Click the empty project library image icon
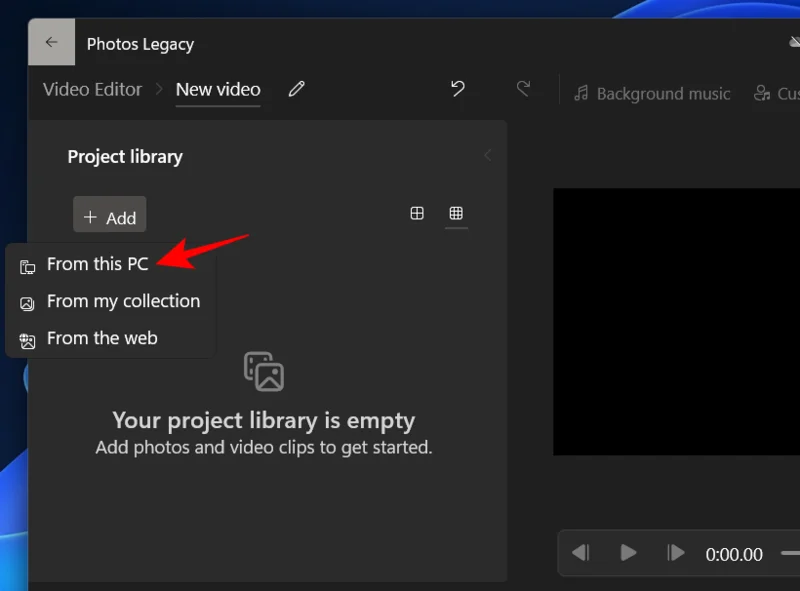 pyautogui.click(x=265, y=372)
